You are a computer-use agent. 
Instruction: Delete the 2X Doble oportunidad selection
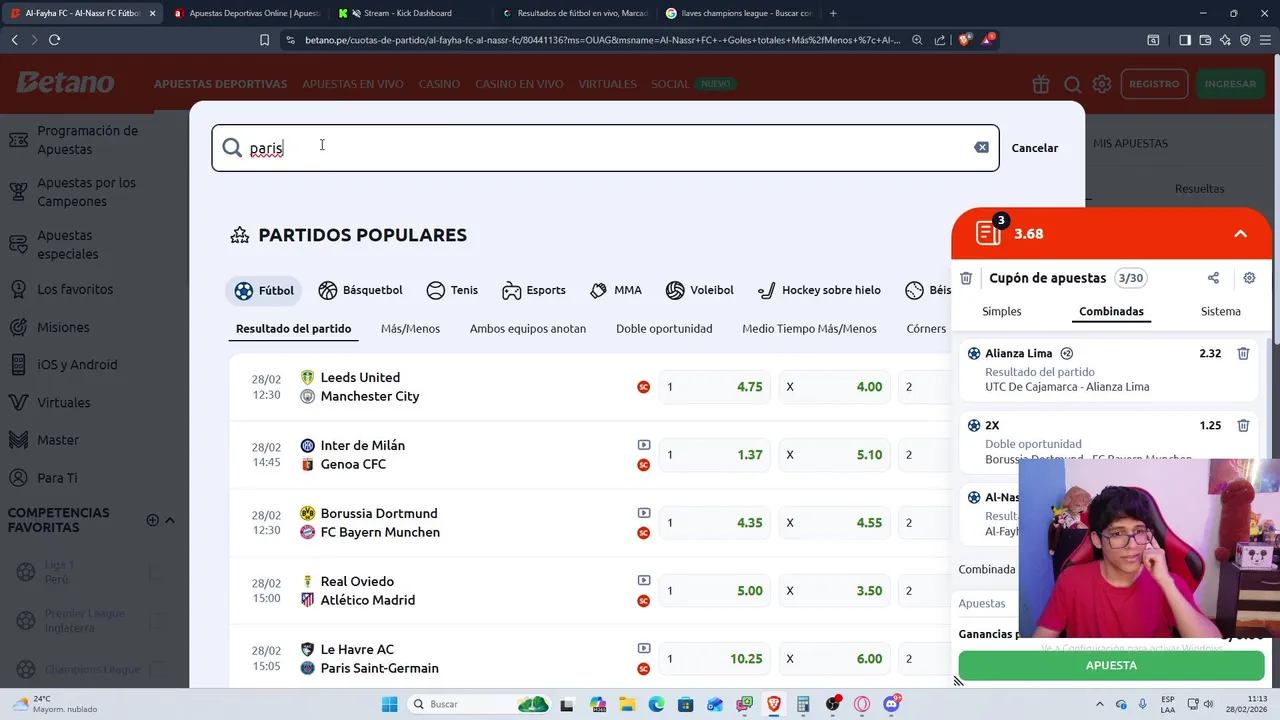point(1243,425)
